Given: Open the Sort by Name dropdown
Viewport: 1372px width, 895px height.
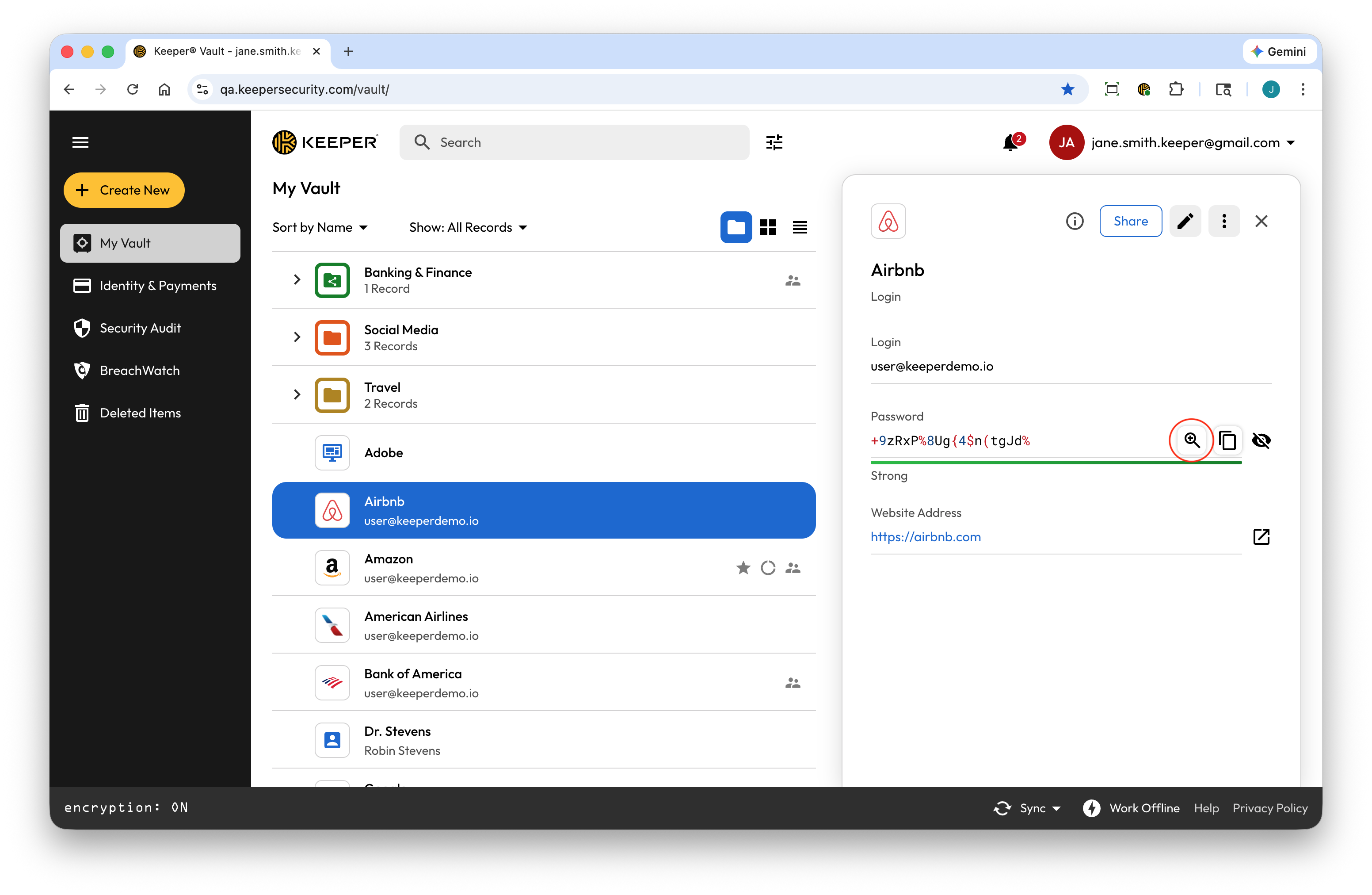Looking at the screenshot, I should pyautogui.click(x=320, y=227).
